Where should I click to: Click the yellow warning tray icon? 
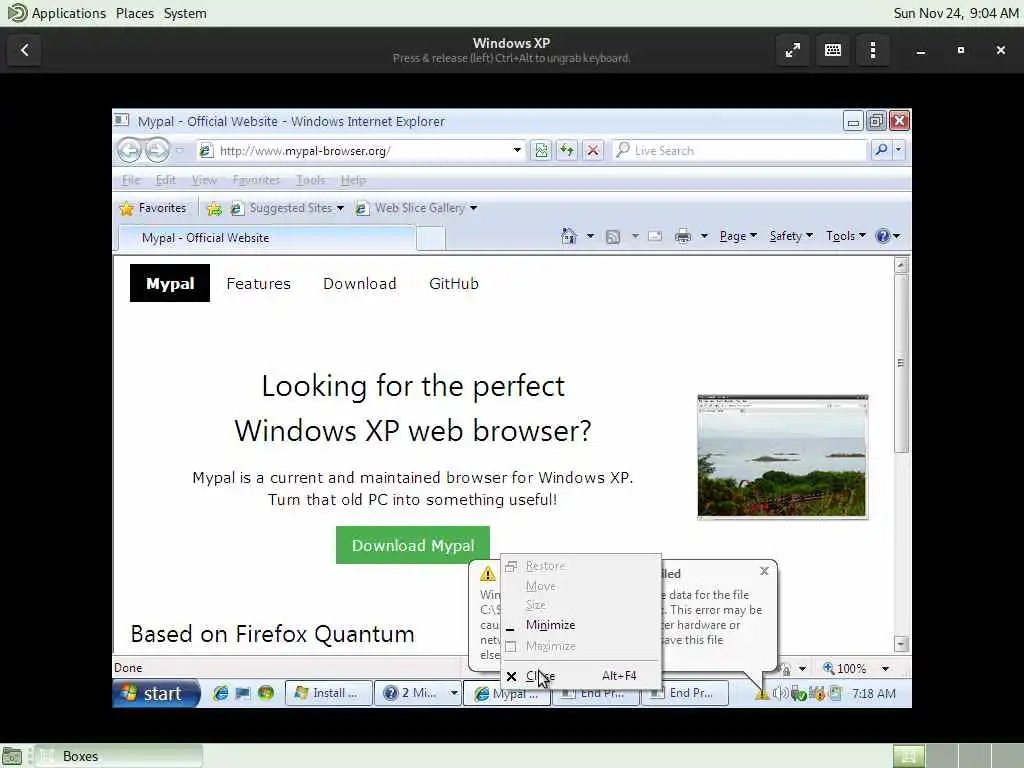(762, 694)
